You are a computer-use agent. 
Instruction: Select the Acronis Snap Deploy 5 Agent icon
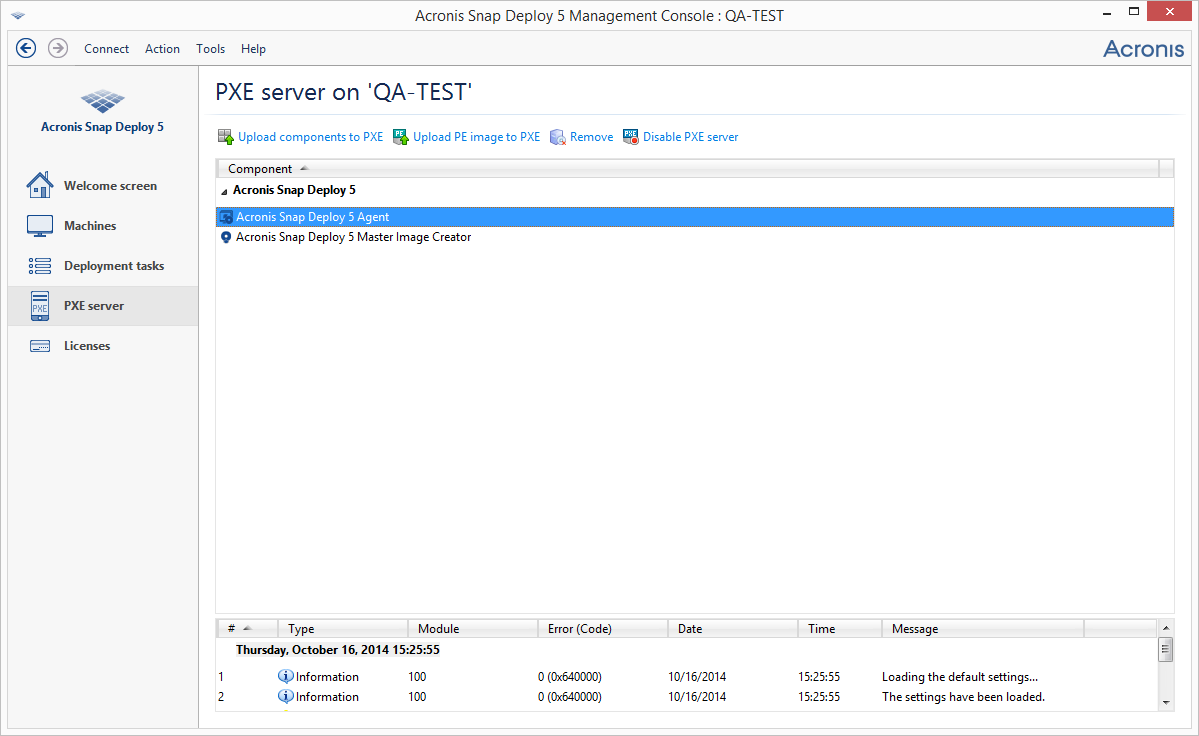pyautogui.click(x=226, y=216)
